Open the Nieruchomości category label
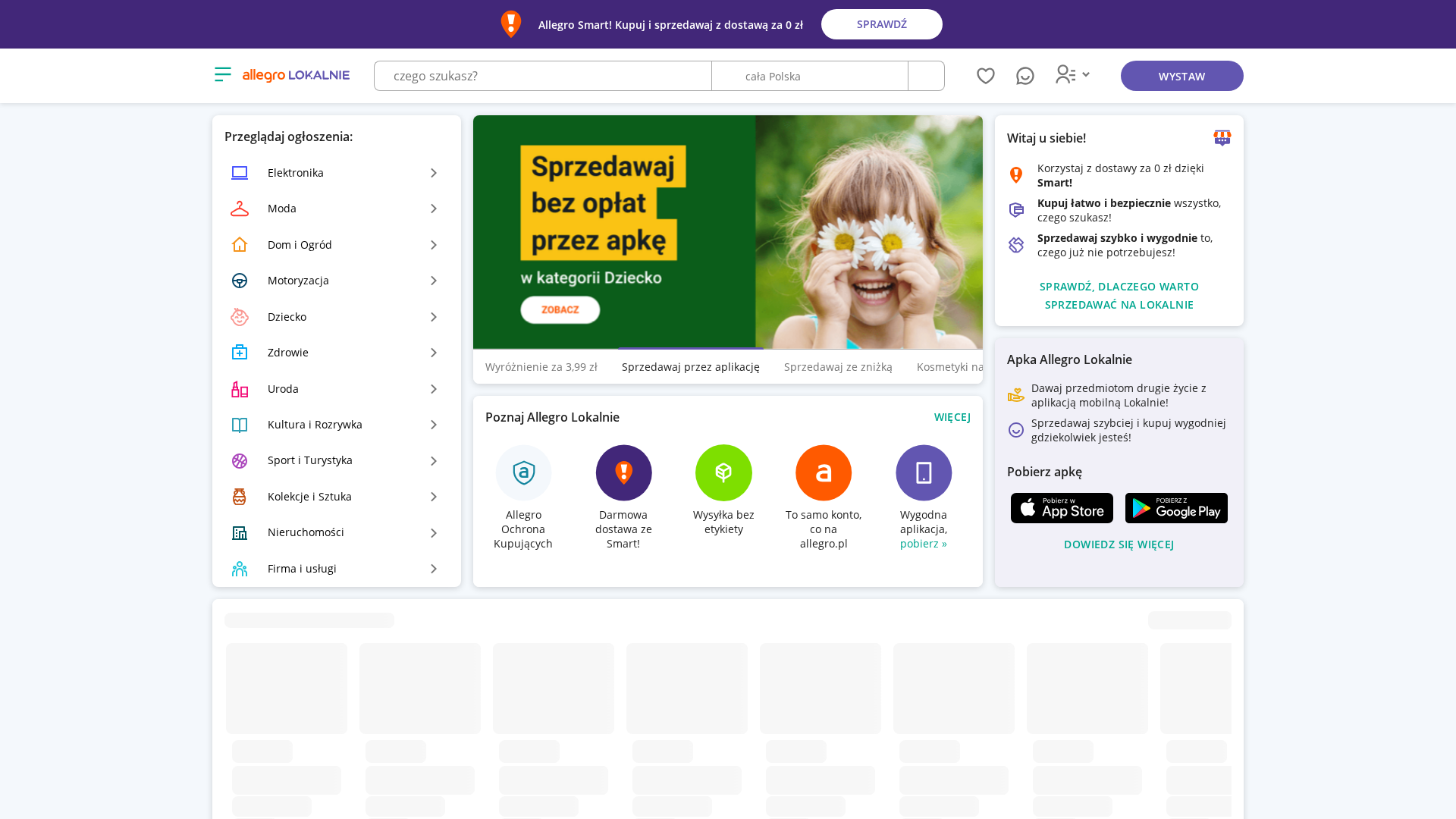This screenshot has height=819, width=1456. click(306, 532)
